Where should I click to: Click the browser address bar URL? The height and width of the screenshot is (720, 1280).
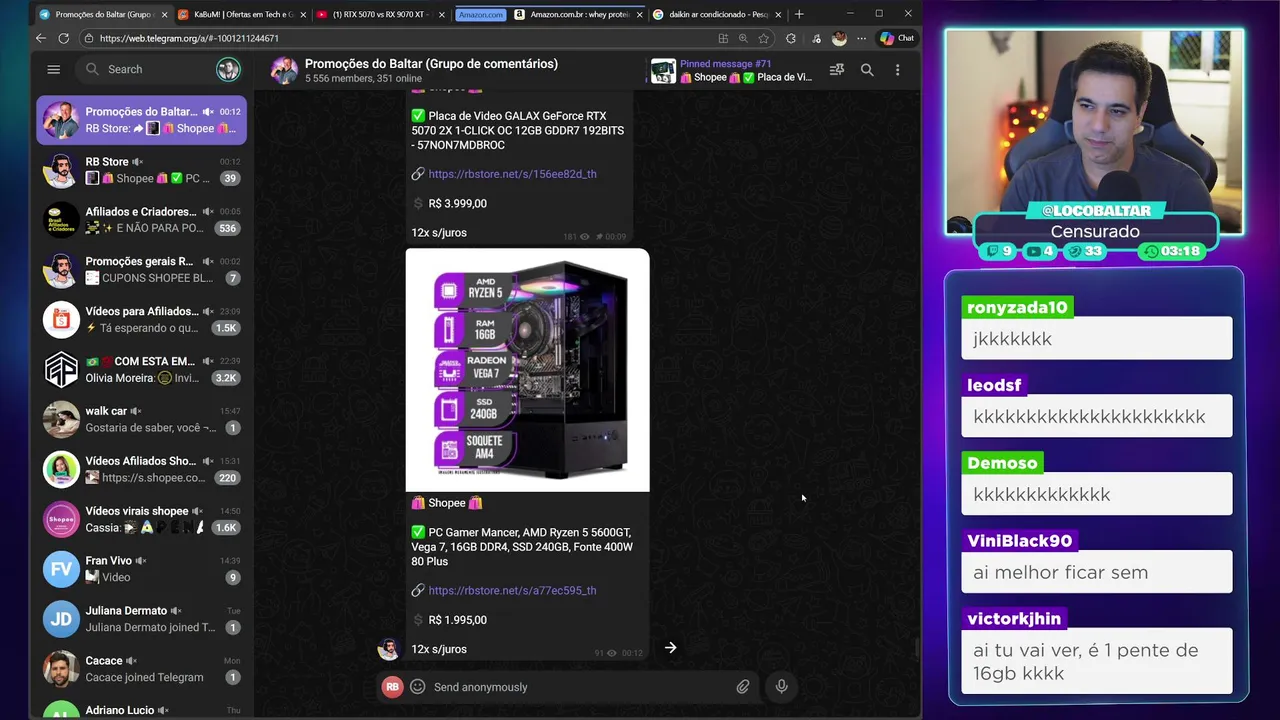(x=189, y=38)
